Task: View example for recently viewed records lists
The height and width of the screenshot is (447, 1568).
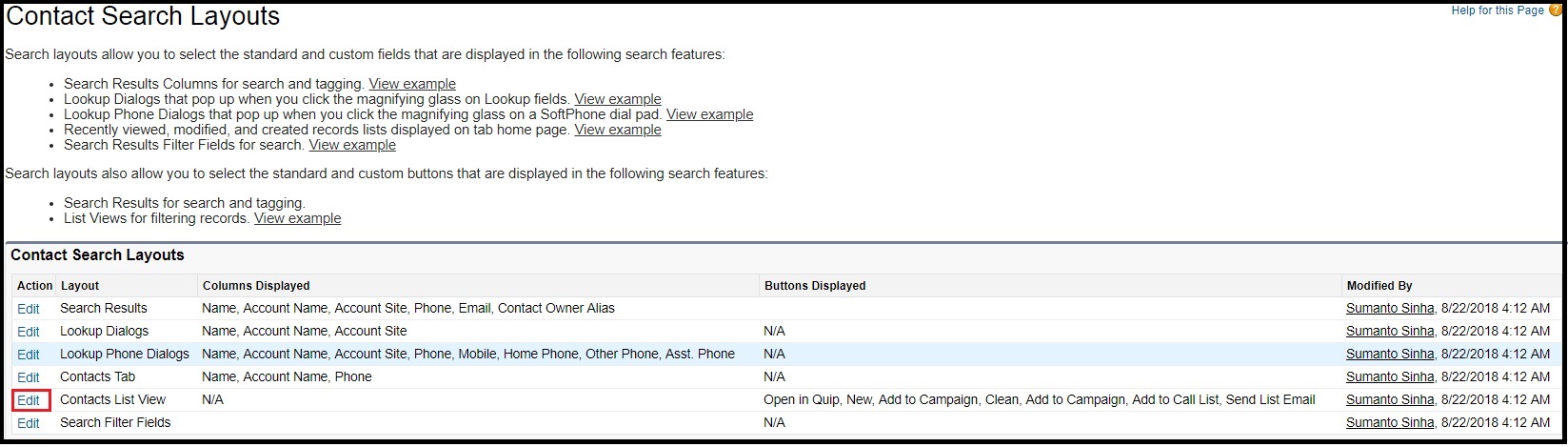Action: 618,130
